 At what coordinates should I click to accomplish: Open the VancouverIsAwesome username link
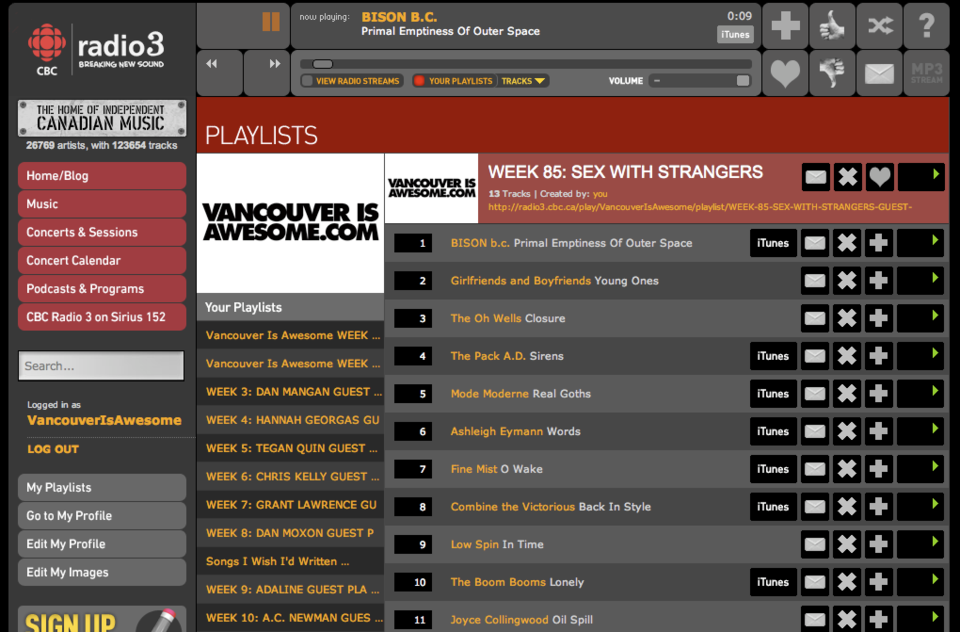click(104, 420)
